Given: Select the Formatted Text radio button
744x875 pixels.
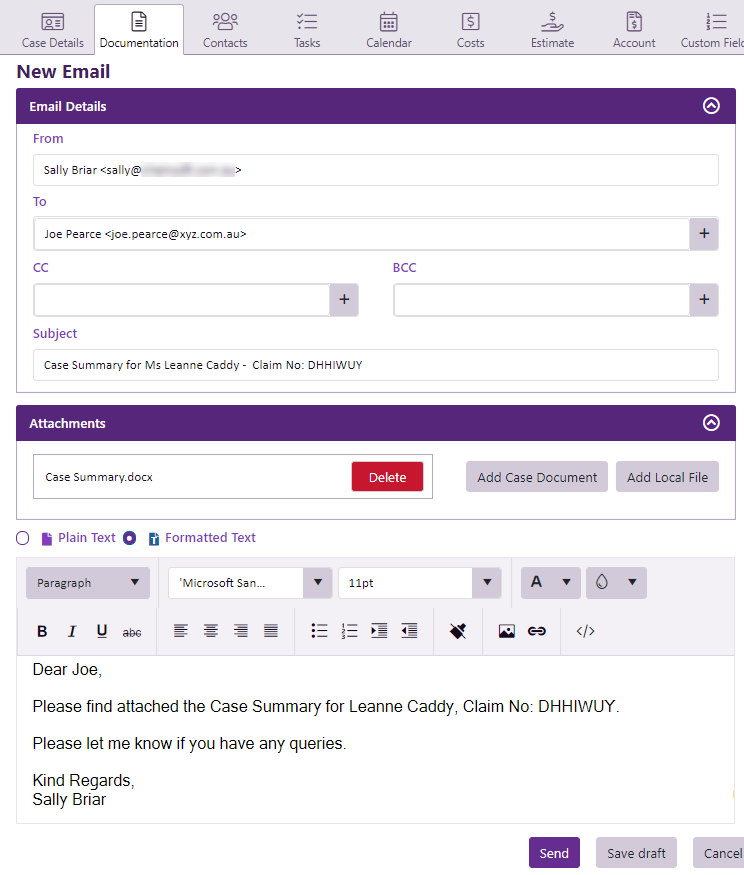Looking at the screenshot, I should click(x=129, y=538).
